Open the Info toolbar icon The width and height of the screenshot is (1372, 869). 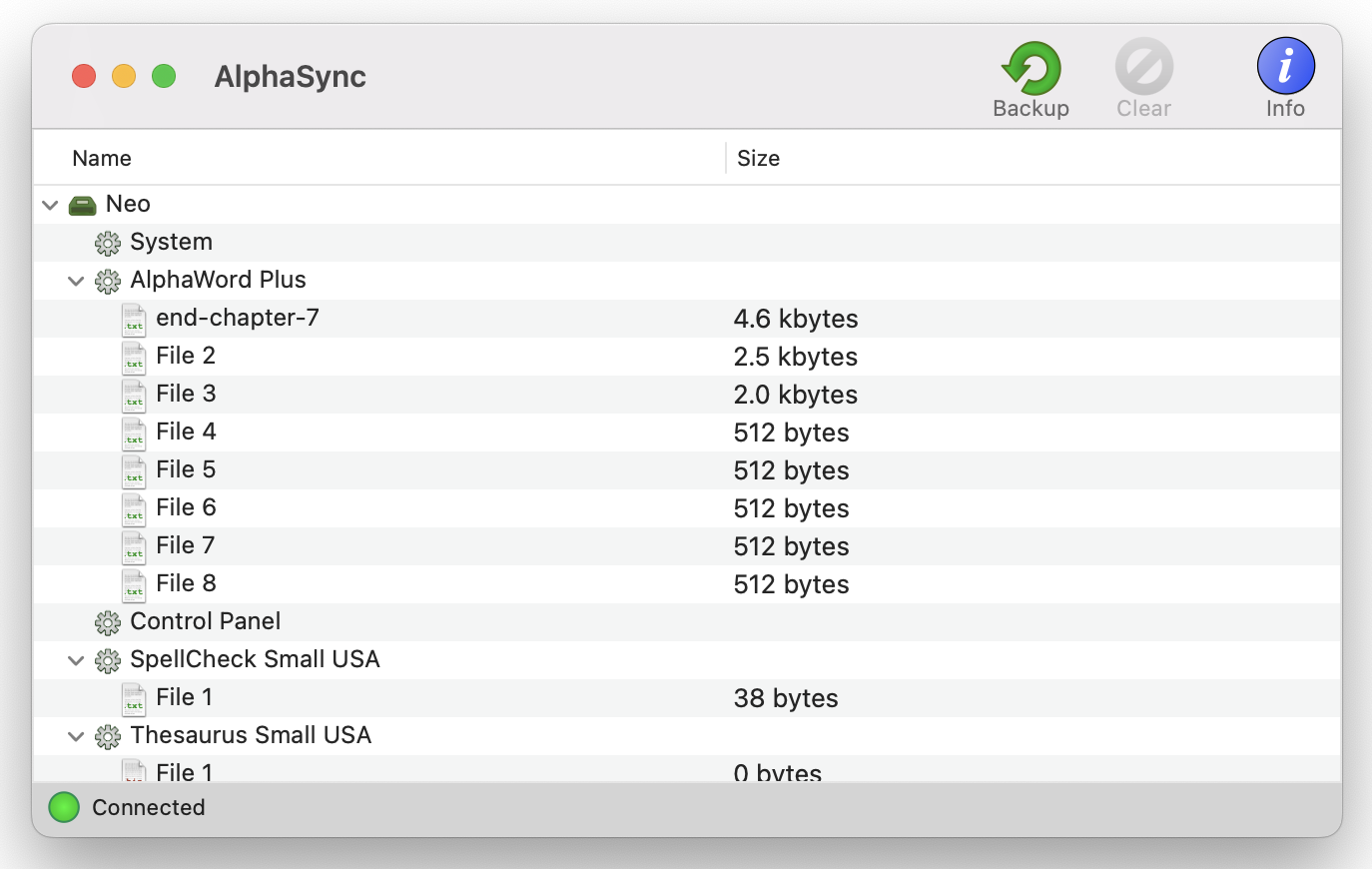pos(1285,67)
